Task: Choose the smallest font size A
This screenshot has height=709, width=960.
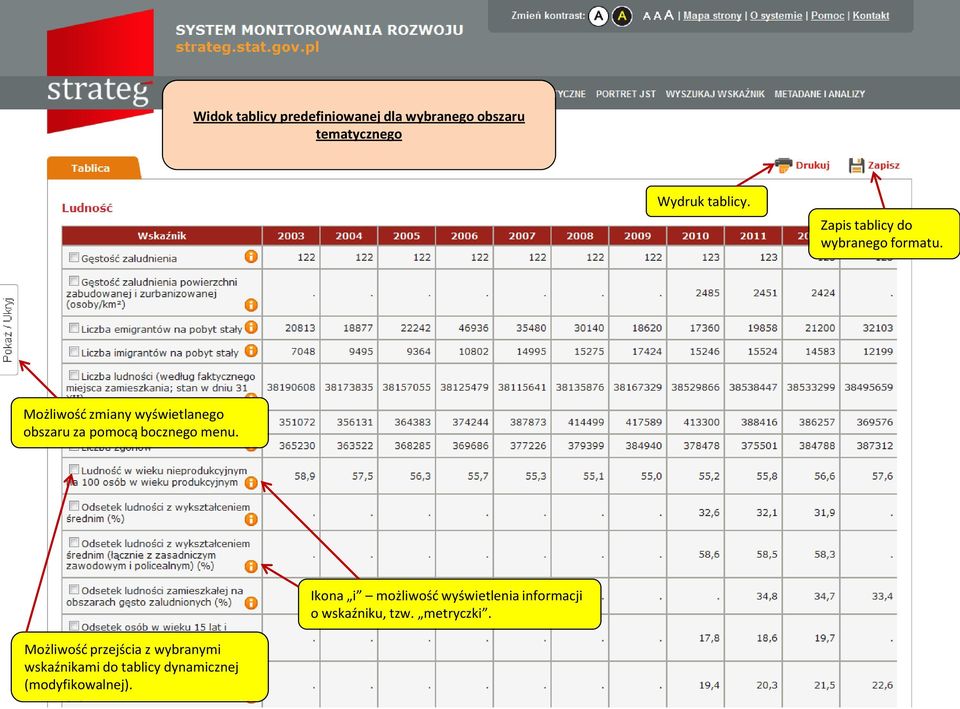Action: coord(646,17)
